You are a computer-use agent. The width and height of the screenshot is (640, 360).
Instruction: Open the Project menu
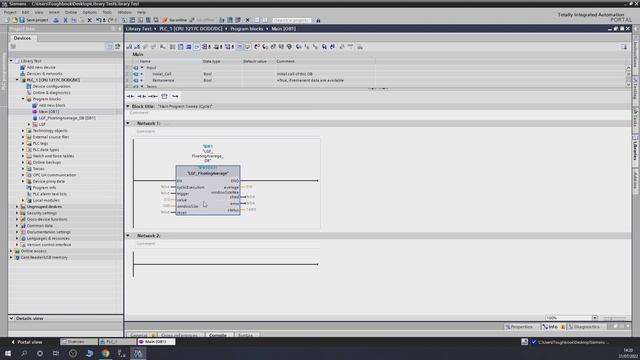(10, 12)
